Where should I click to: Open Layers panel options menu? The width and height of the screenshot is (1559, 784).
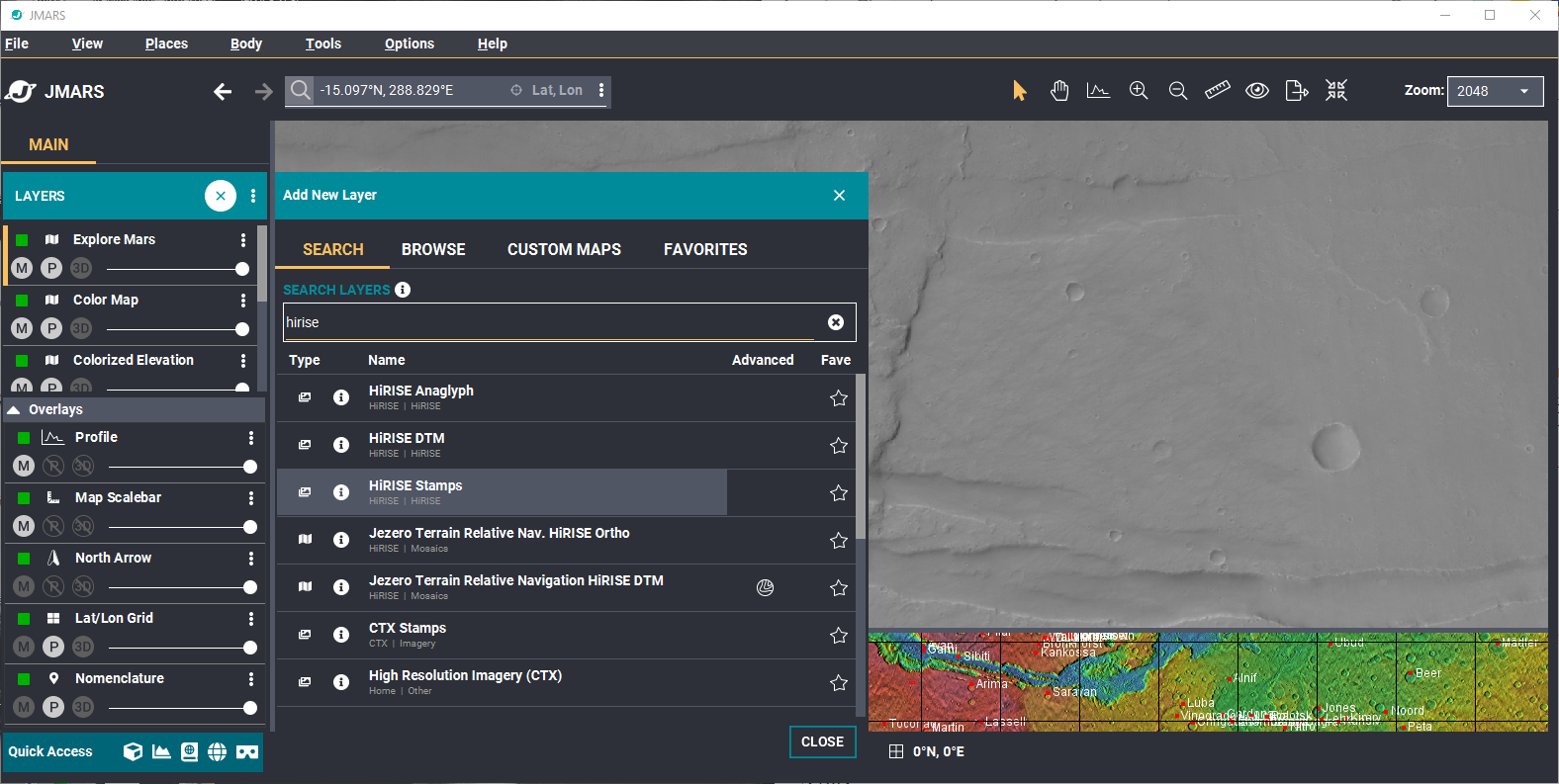click(x=253, y=196)
